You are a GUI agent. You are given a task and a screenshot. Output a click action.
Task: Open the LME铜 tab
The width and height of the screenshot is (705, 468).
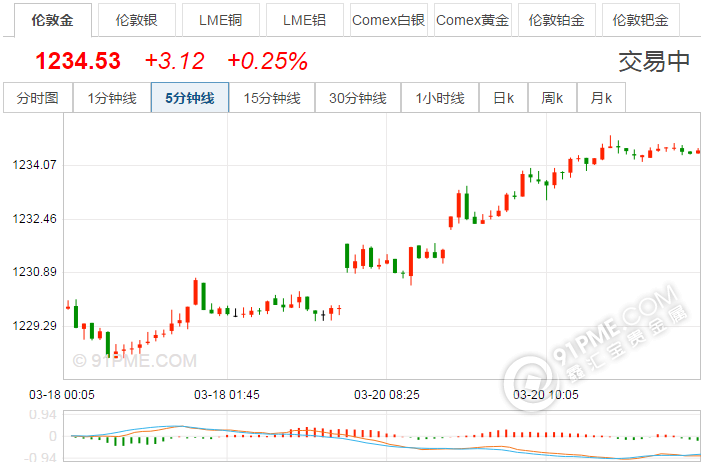pos(221,20)
